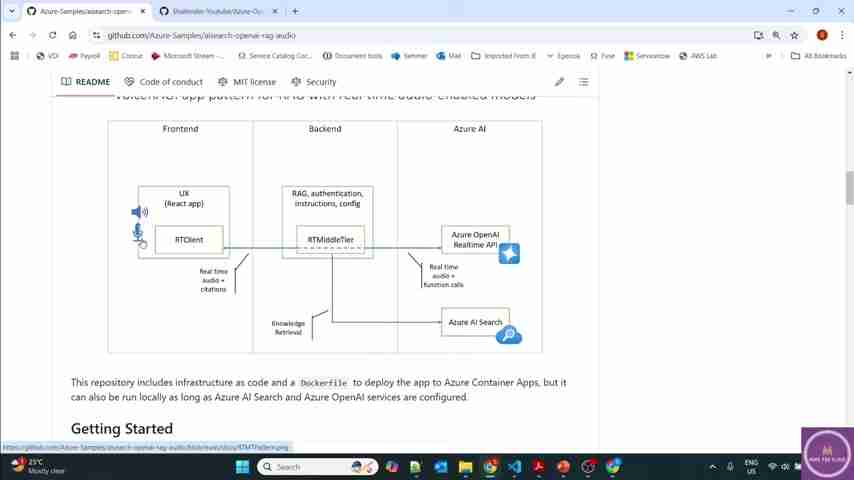Open the weather widget on the taskbar
The width and height of the screenshot is (854, 480).
(38, 466)
